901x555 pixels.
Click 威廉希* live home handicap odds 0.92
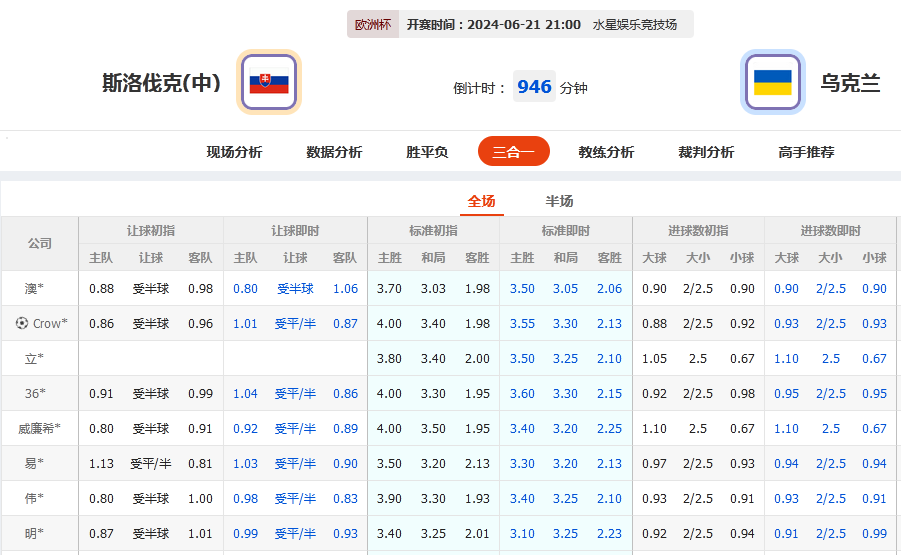[245, 429]
